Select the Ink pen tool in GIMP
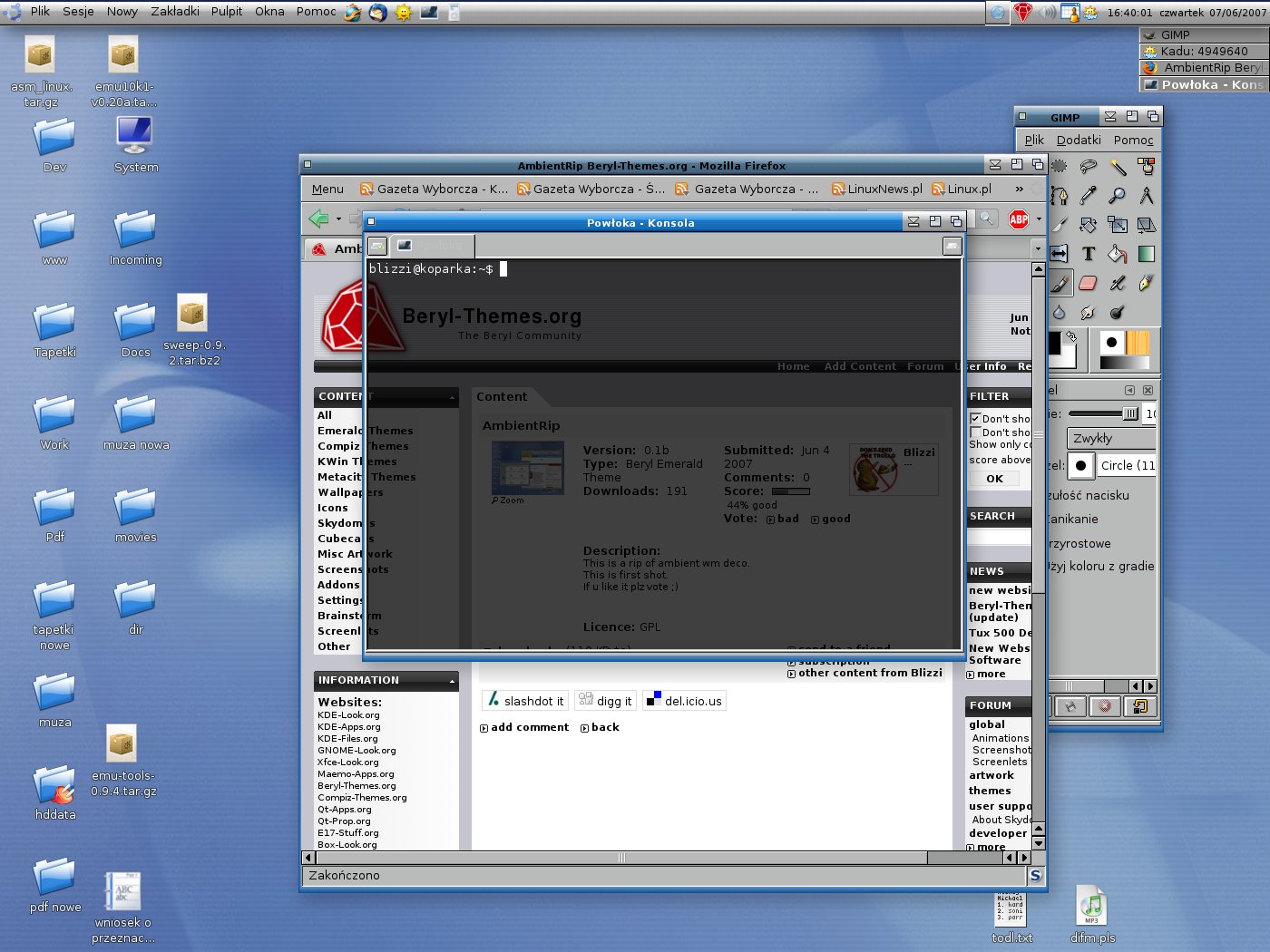Screen dimensions: 1270x952 pos(1147,283)
